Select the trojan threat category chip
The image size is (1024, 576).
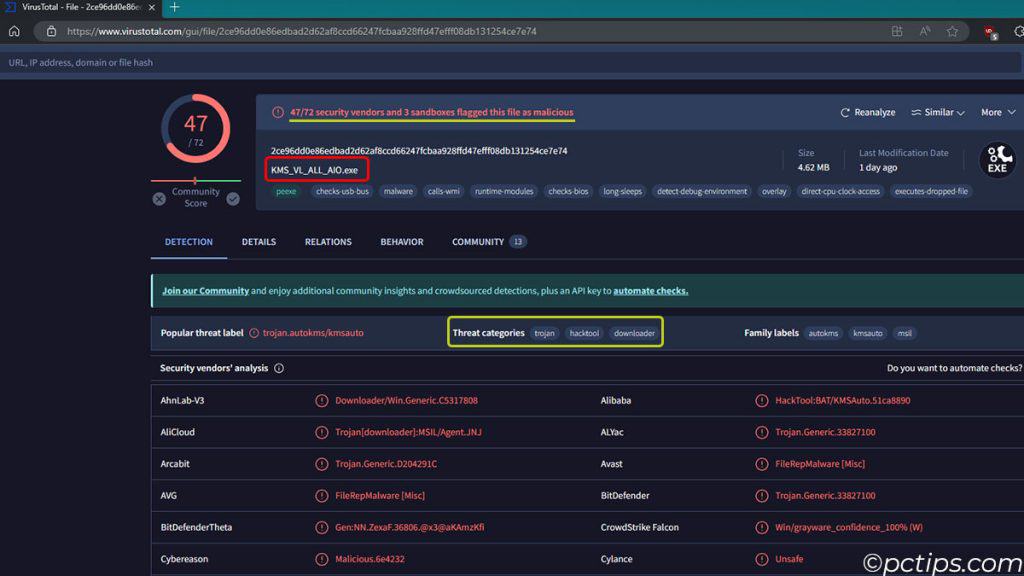[544, 333]
